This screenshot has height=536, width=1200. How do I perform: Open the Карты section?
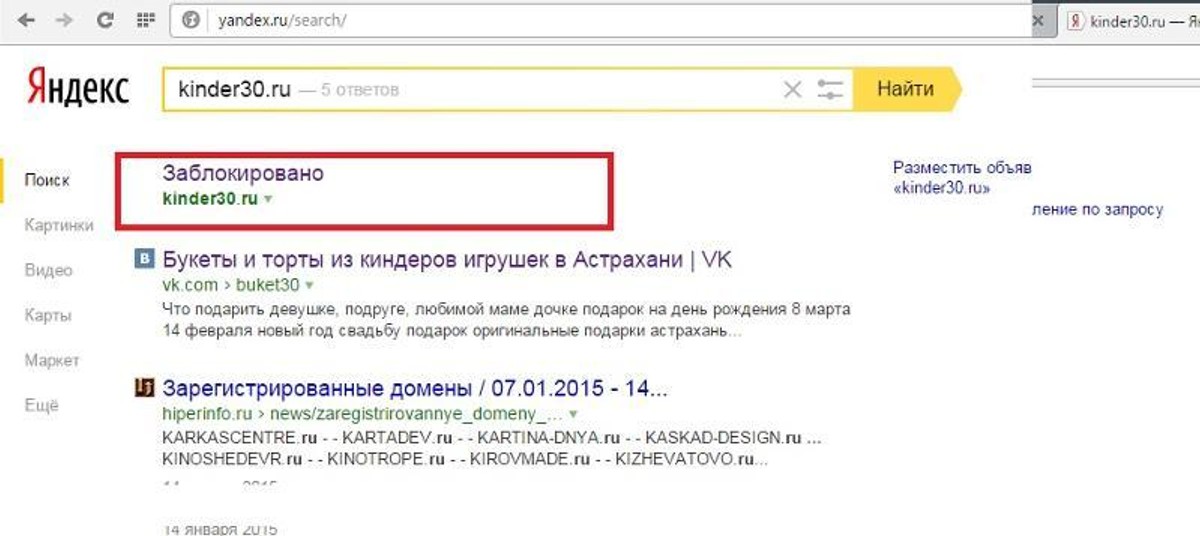pos(47,315)
